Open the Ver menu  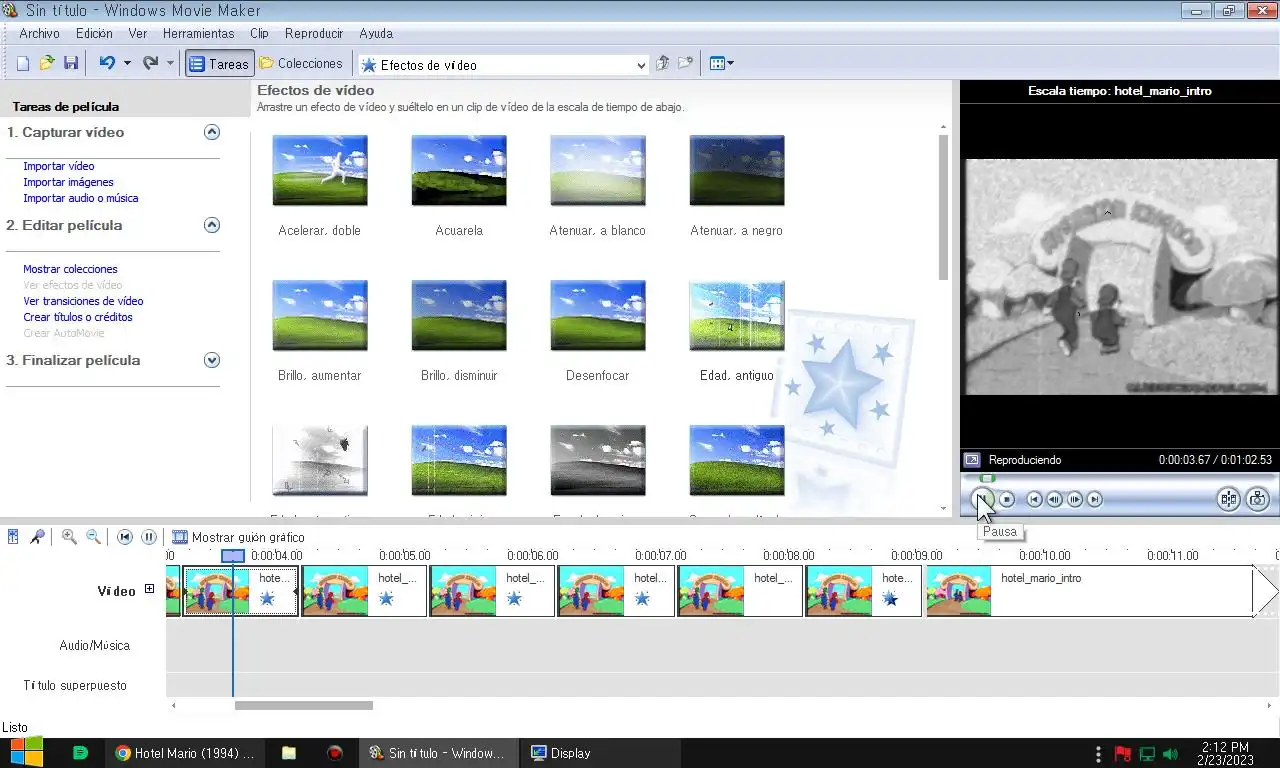point(138,33)
